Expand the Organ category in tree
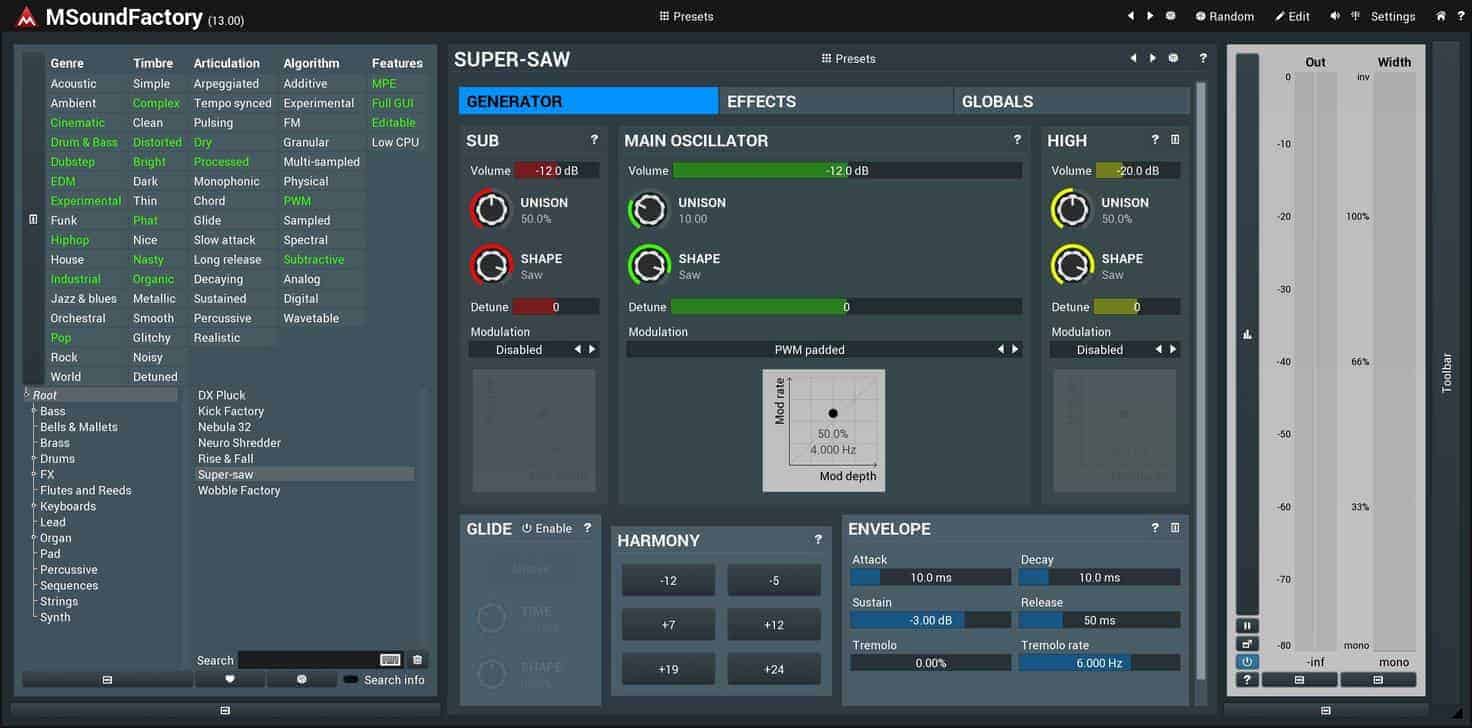 [x=34, y=538]
